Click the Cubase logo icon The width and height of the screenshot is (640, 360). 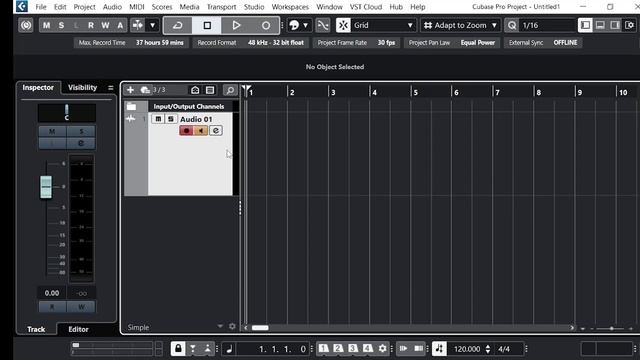tap(22, 6)
